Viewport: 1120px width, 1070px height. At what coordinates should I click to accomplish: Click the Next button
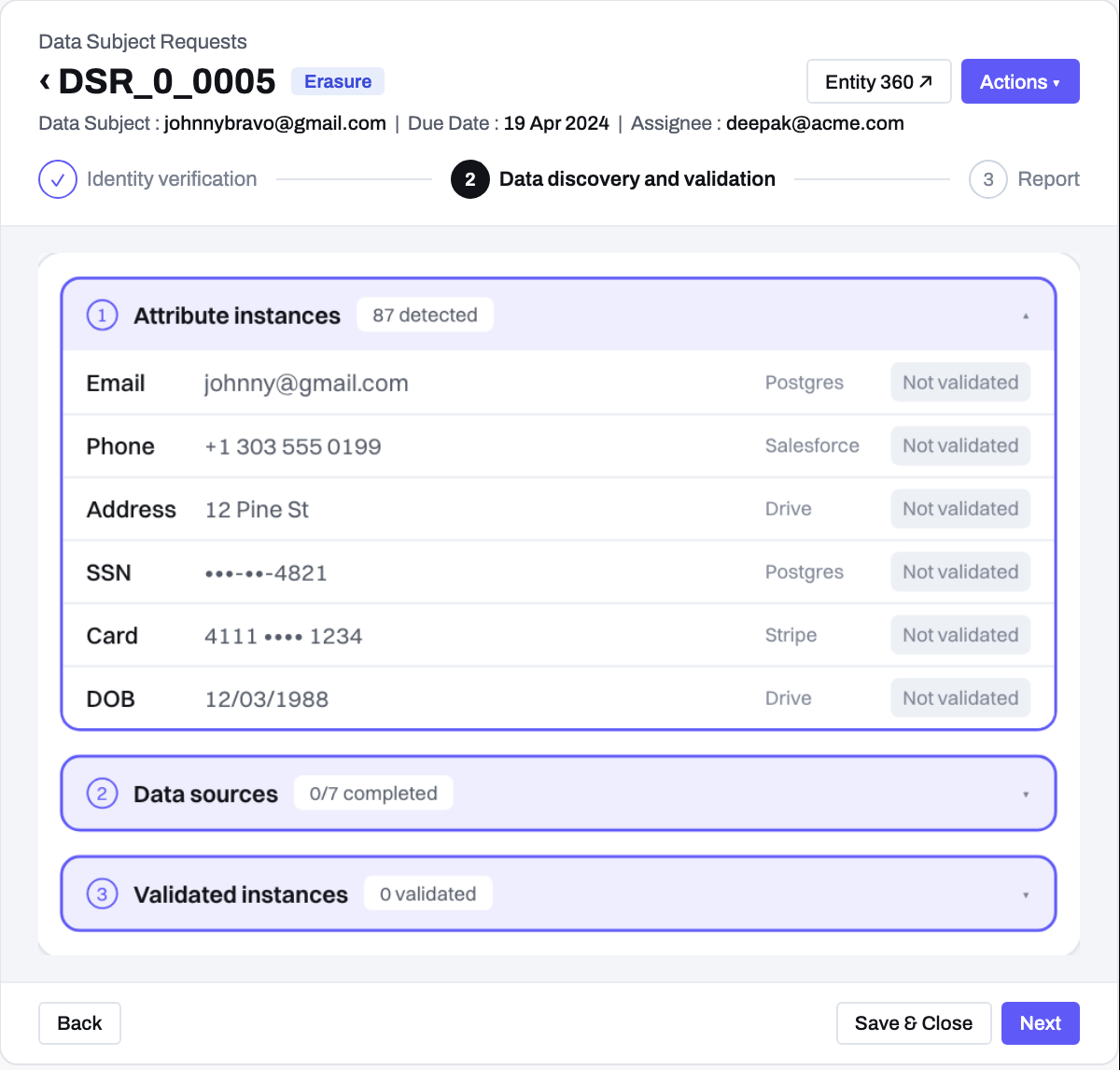[1041, 1023]
